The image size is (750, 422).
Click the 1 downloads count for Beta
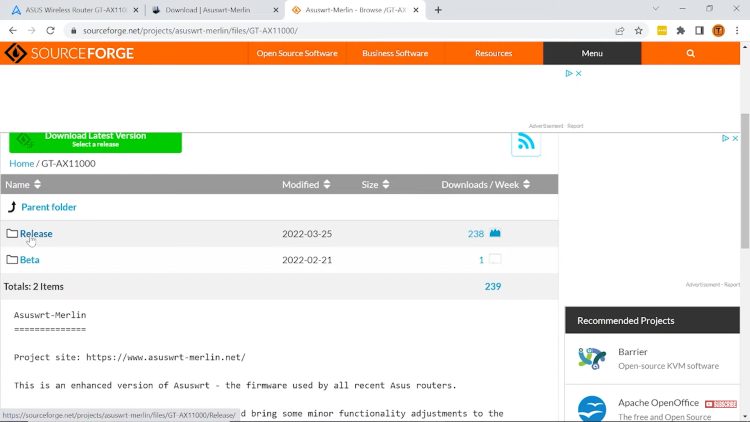481,260
